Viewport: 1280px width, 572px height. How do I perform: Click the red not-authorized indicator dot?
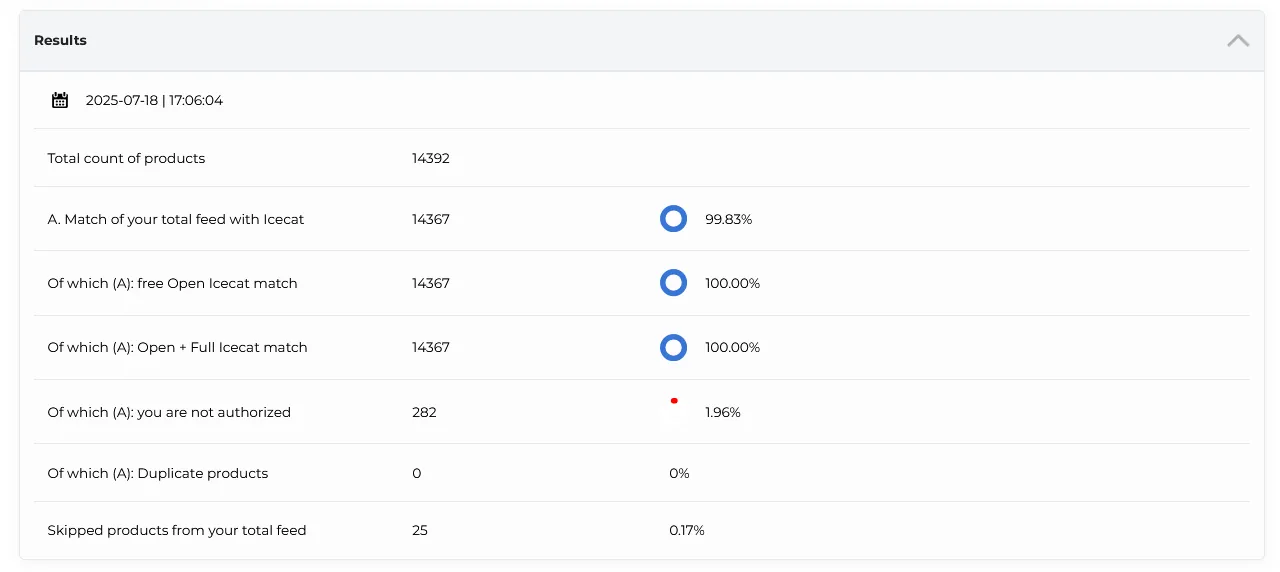(674, 401)
